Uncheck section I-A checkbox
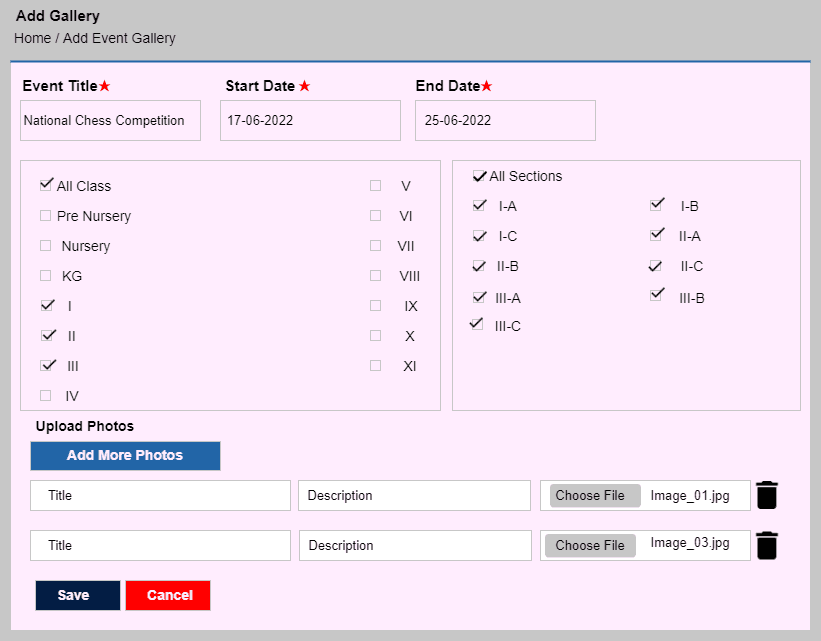The width and height of the screenshot is (821, 641). click(479, 205)
